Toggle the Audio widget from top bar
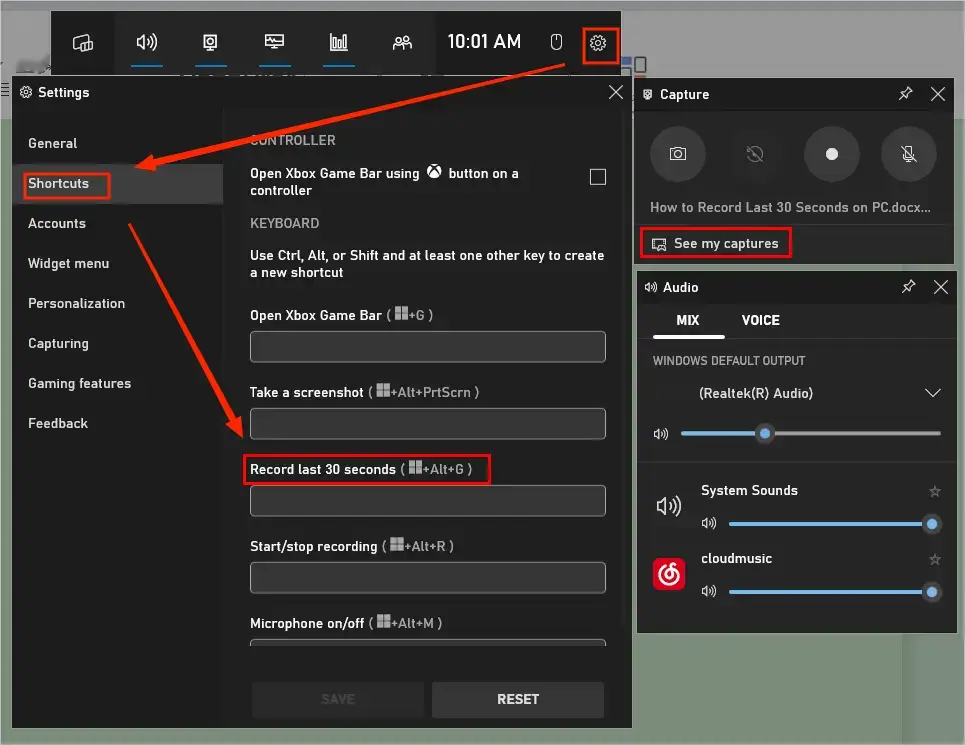 pyautogui.click(x=146, y=42)
